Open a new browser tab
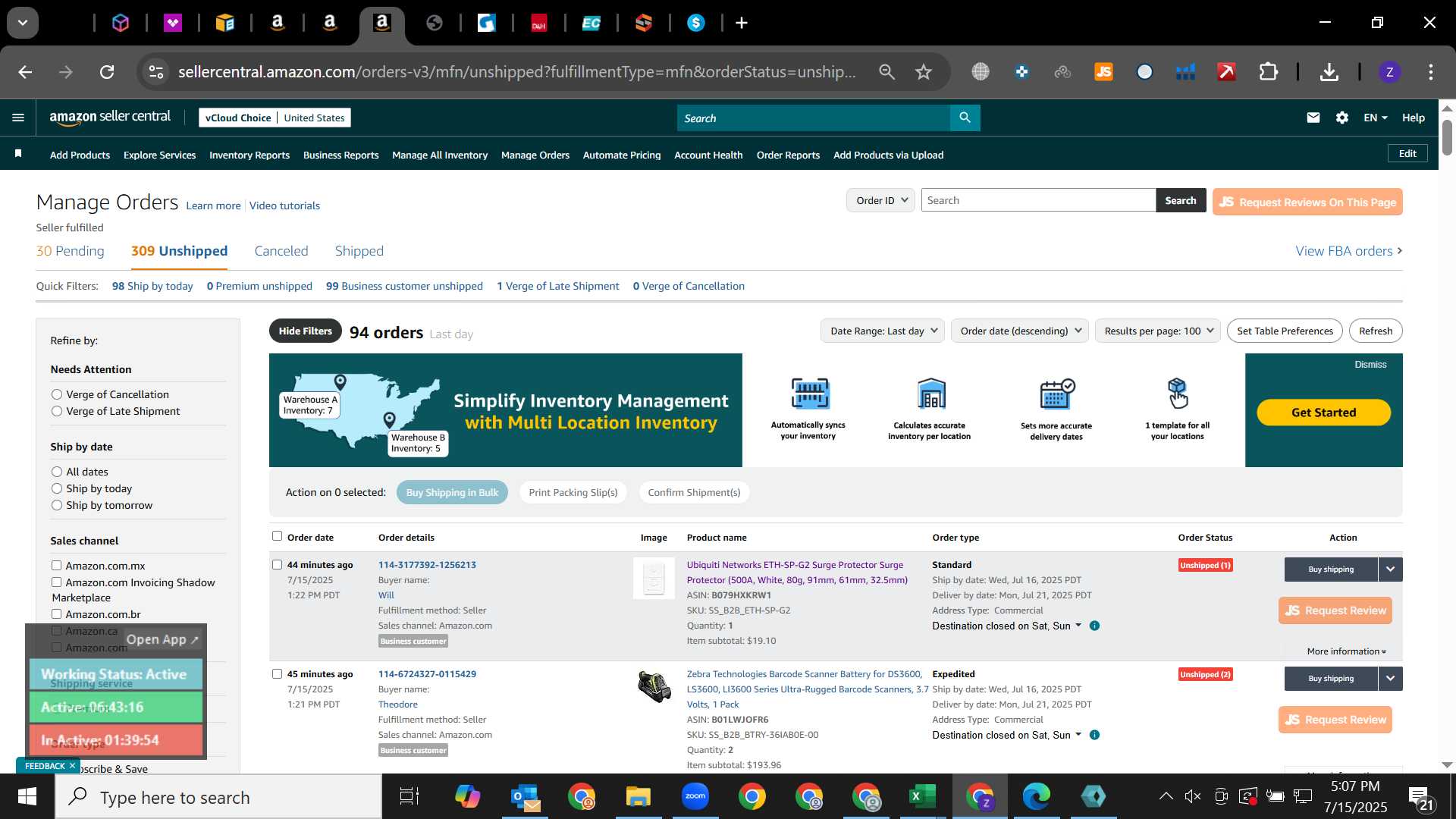 [742, 23]
